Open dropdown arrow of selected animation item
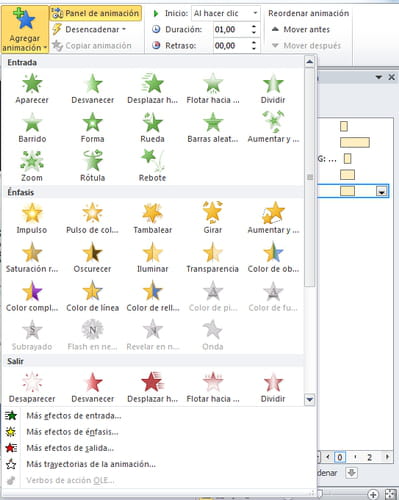The image size is (399, 500). pos(381,191)
